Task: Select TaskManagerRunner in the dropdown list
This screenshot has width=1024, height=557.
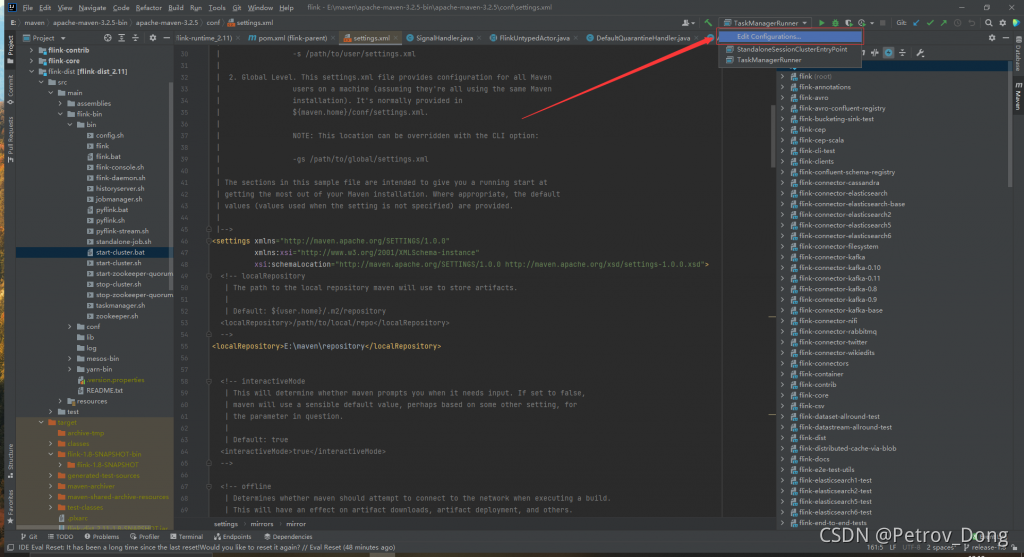Action: click(x=790, y=60)
